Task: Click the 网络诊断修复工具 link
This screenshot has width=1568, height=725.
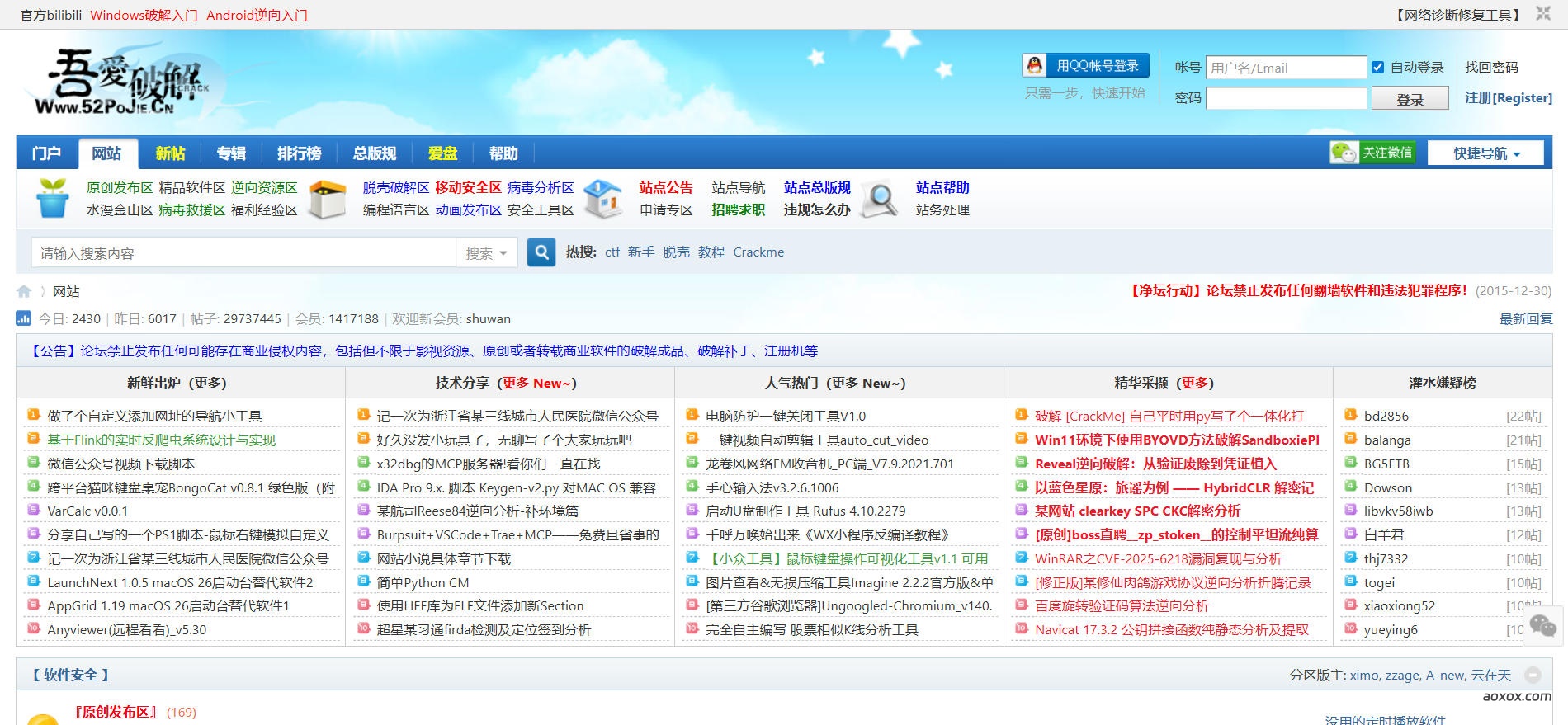Action: tap(1457, 15)
